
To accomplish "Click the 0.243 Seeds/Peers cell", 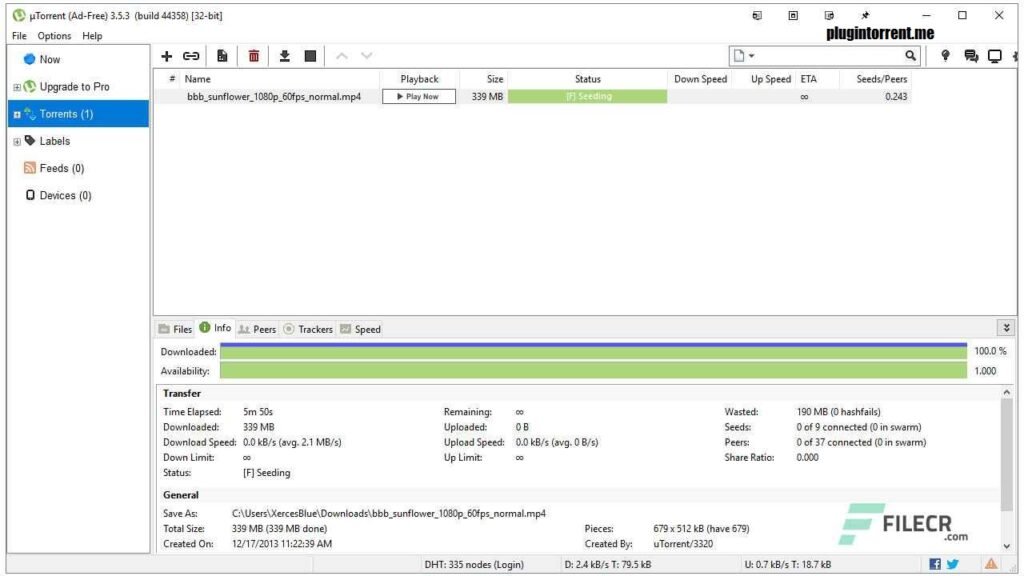I will coord(896,97).
